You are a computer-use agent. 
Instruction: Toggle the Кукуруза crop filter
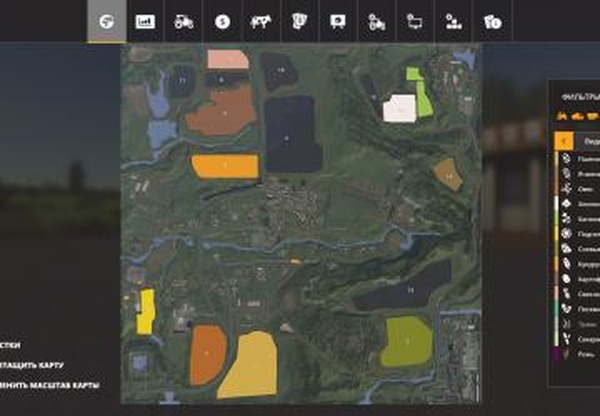tap(578, 264)
